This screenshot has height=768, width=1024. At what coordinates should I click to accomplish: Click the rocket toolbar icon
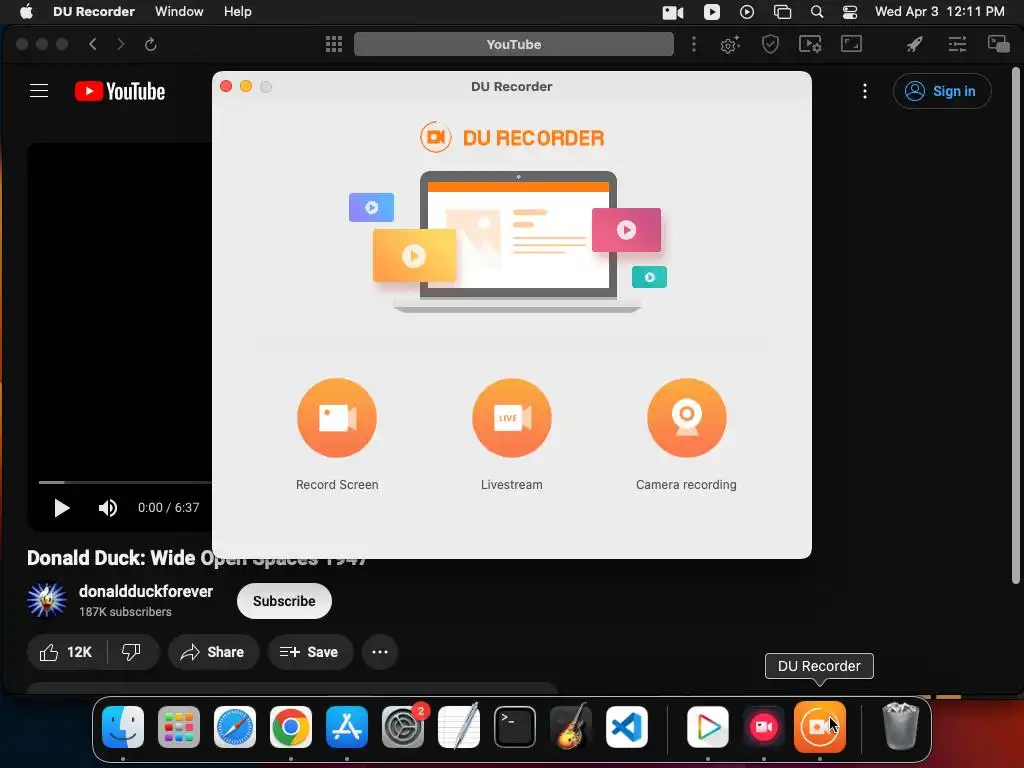(914, 44)
